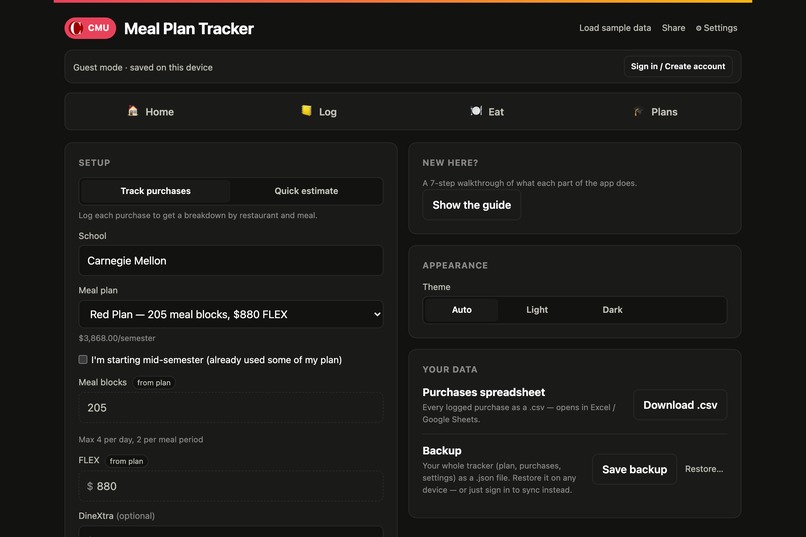Choose the Light theme option

point(537,310)
